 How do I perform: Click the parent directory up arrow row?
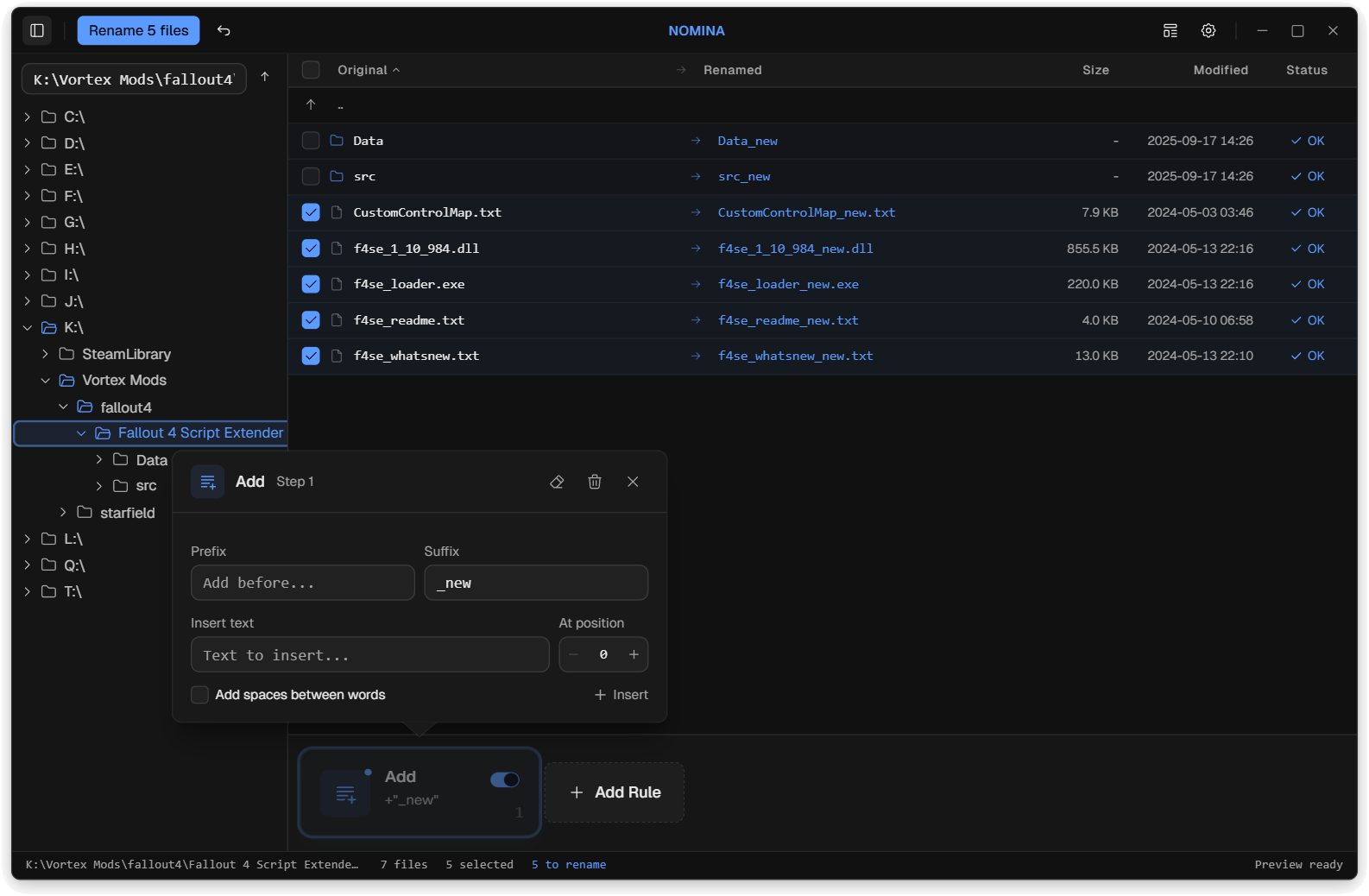pyautogui.click(x=311, y=104)
